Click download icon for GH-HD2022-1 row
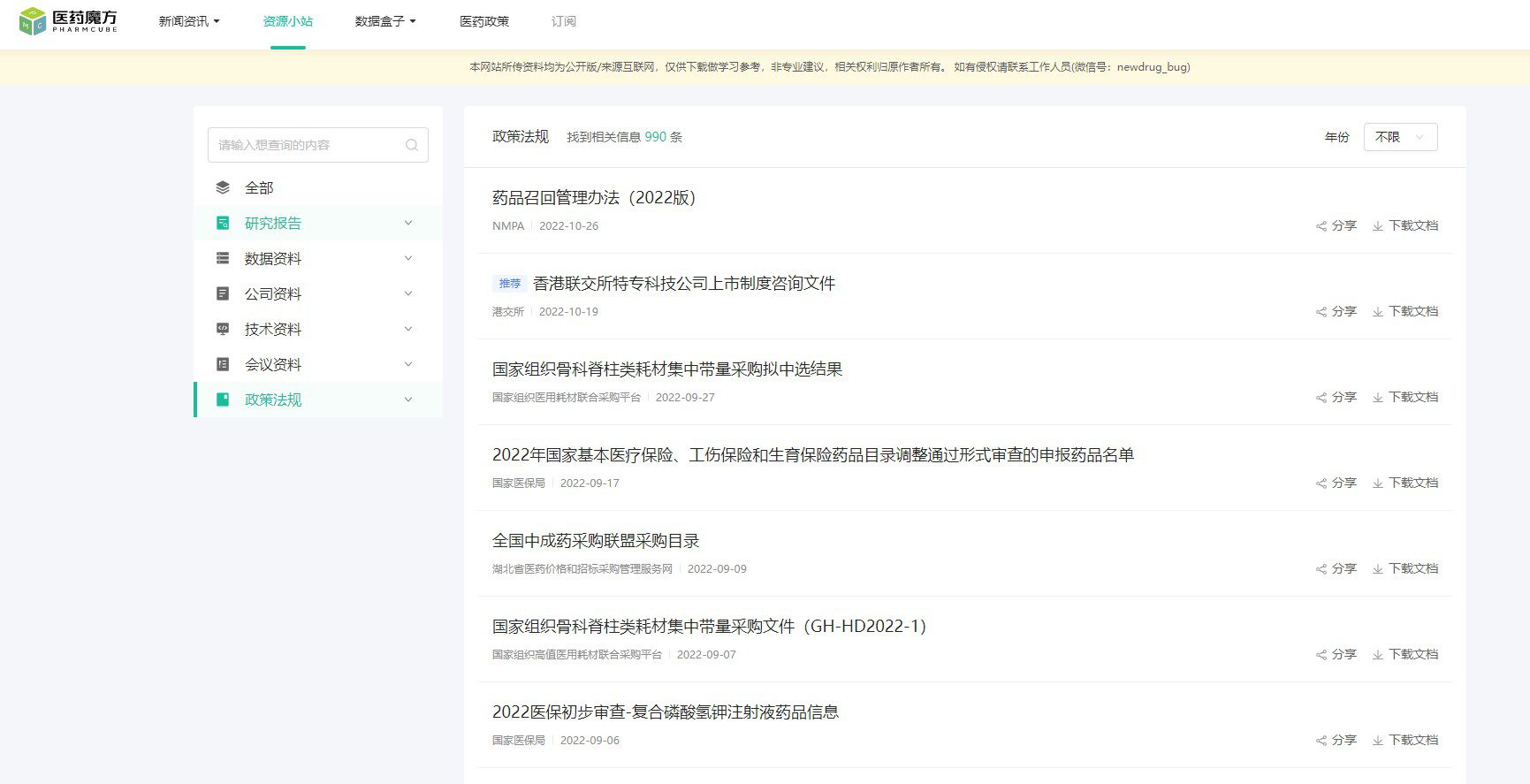1530x784 pixels. pos(1378,655)
